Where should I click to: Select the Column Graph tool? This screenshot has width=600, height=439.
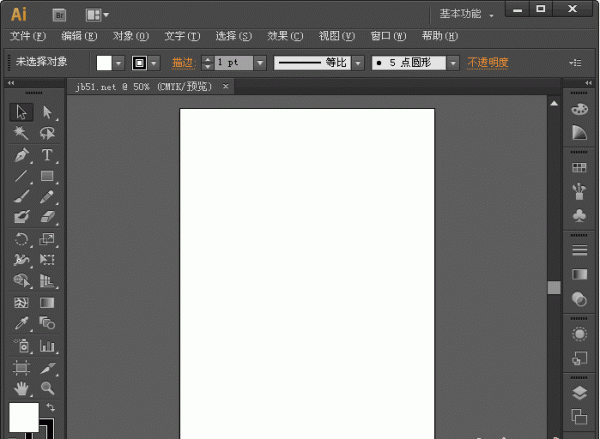click(x=47, y=346)
